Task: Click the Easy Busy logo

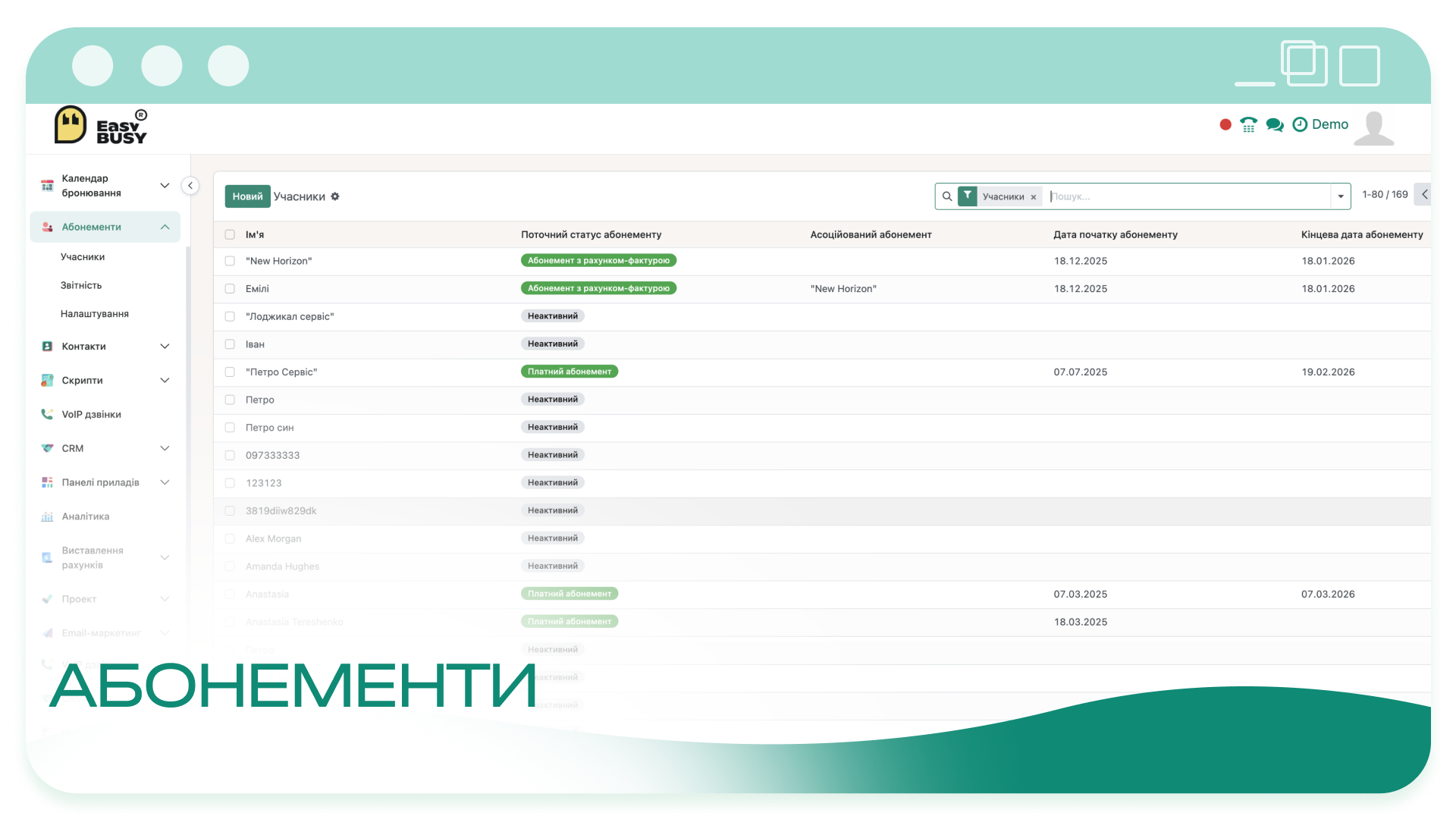Action: click(x=102, y=126)
